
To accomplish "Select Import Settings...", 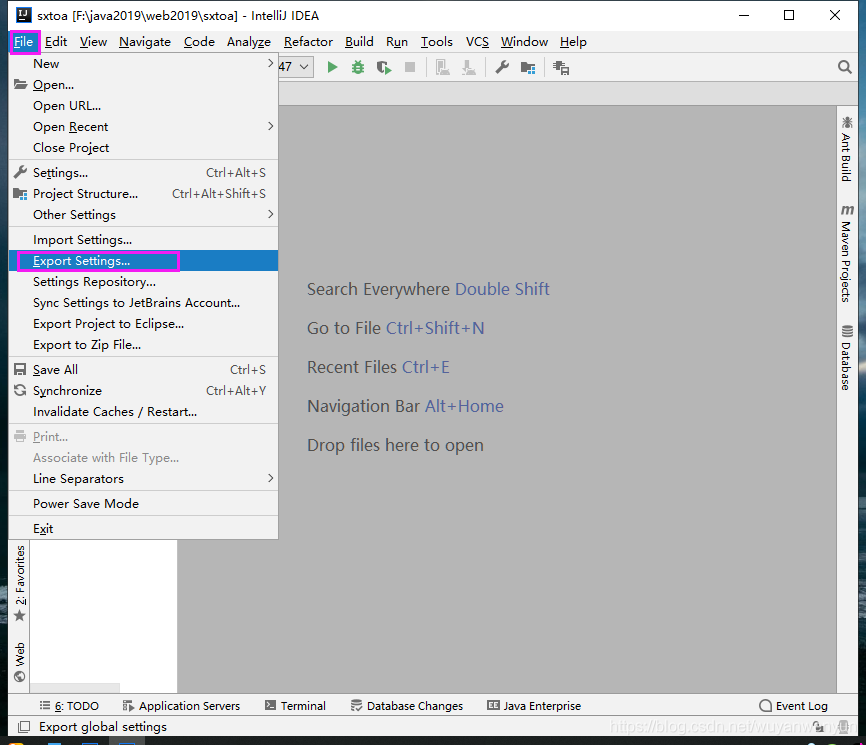I will click(144, 240).
